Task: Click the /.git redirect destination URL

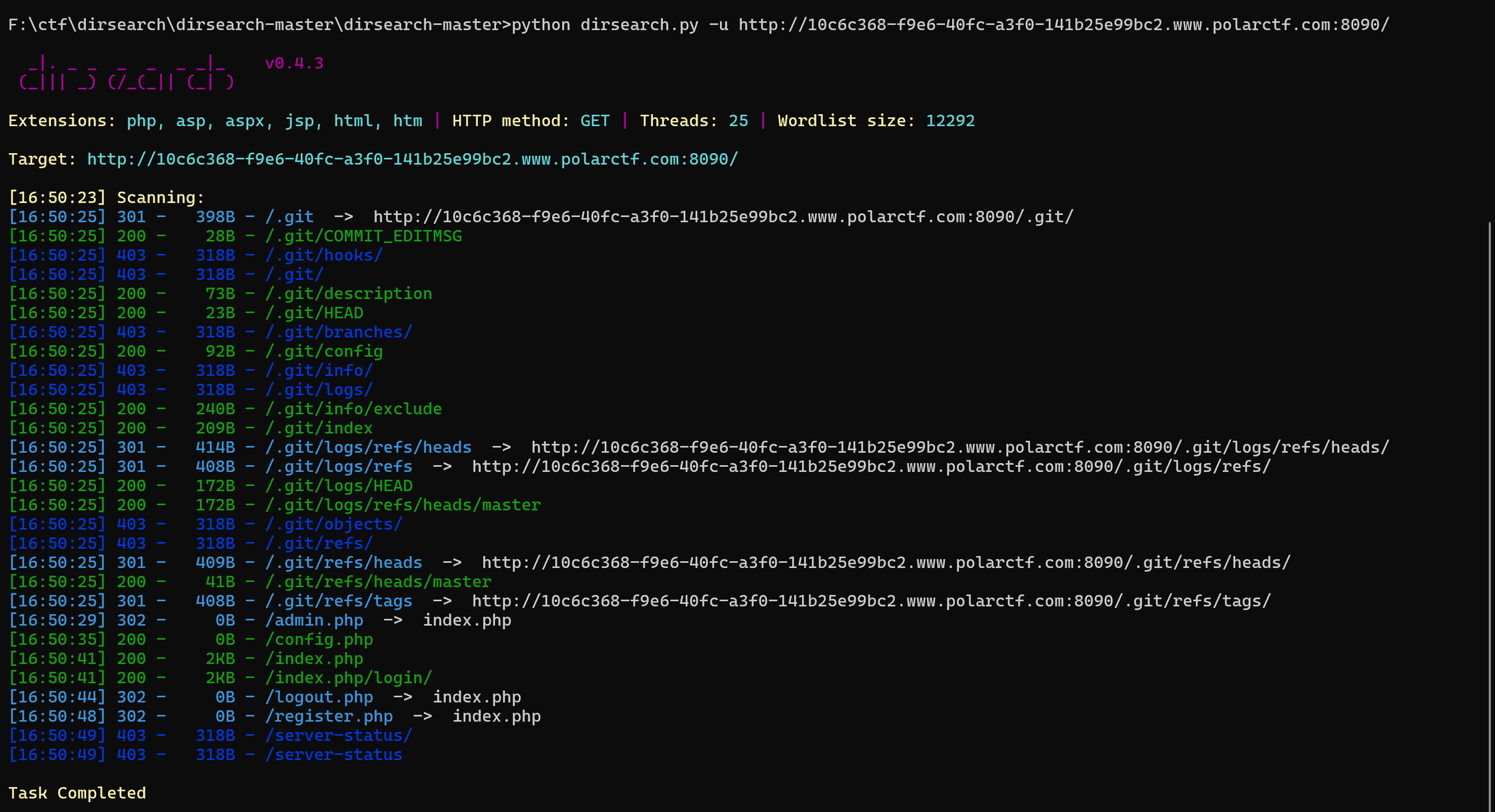Action: pos(723,216)
